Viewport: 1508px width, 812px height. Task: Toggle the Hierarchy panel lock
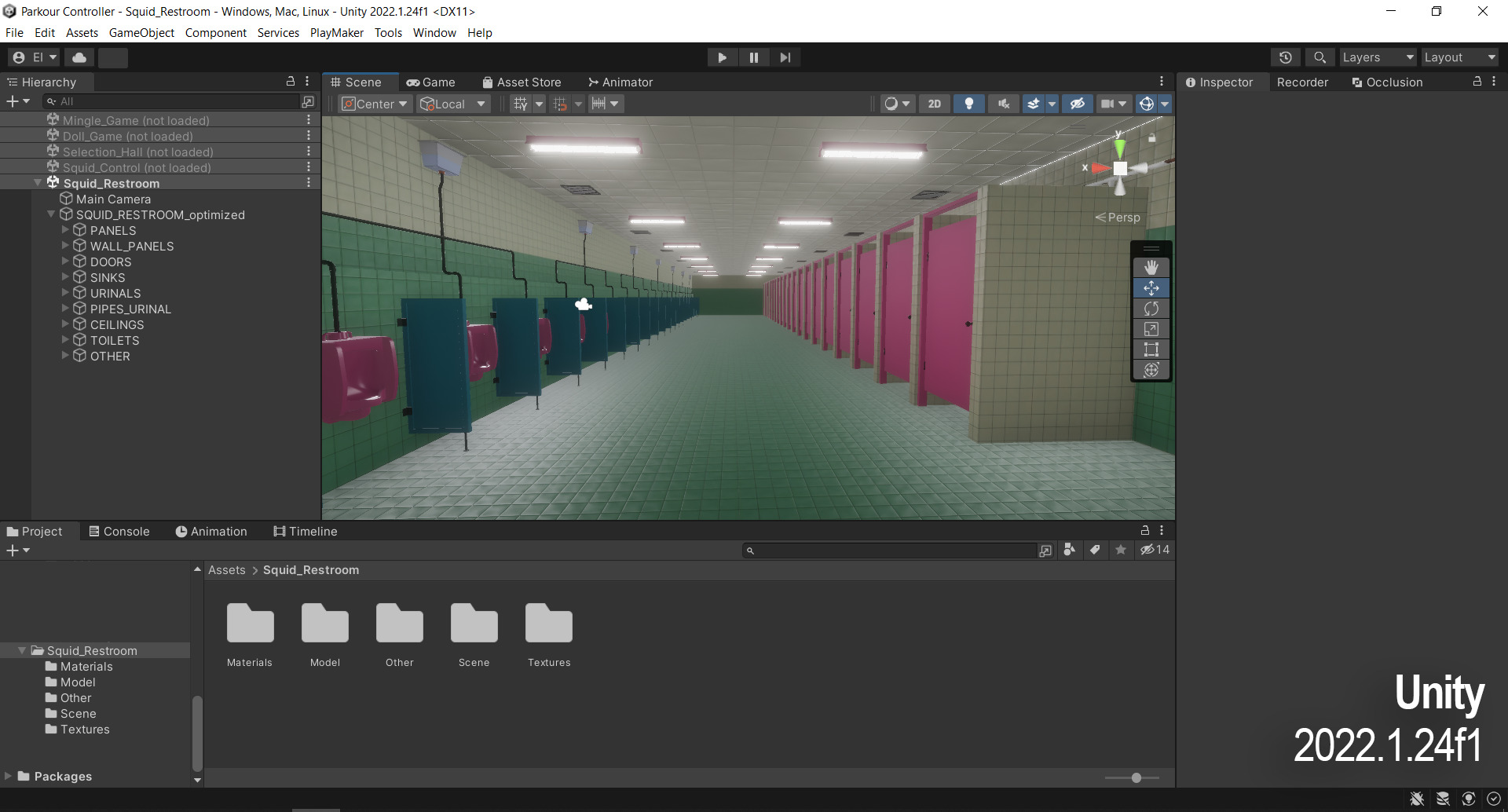pyautogui.click(x=290, y=82)
